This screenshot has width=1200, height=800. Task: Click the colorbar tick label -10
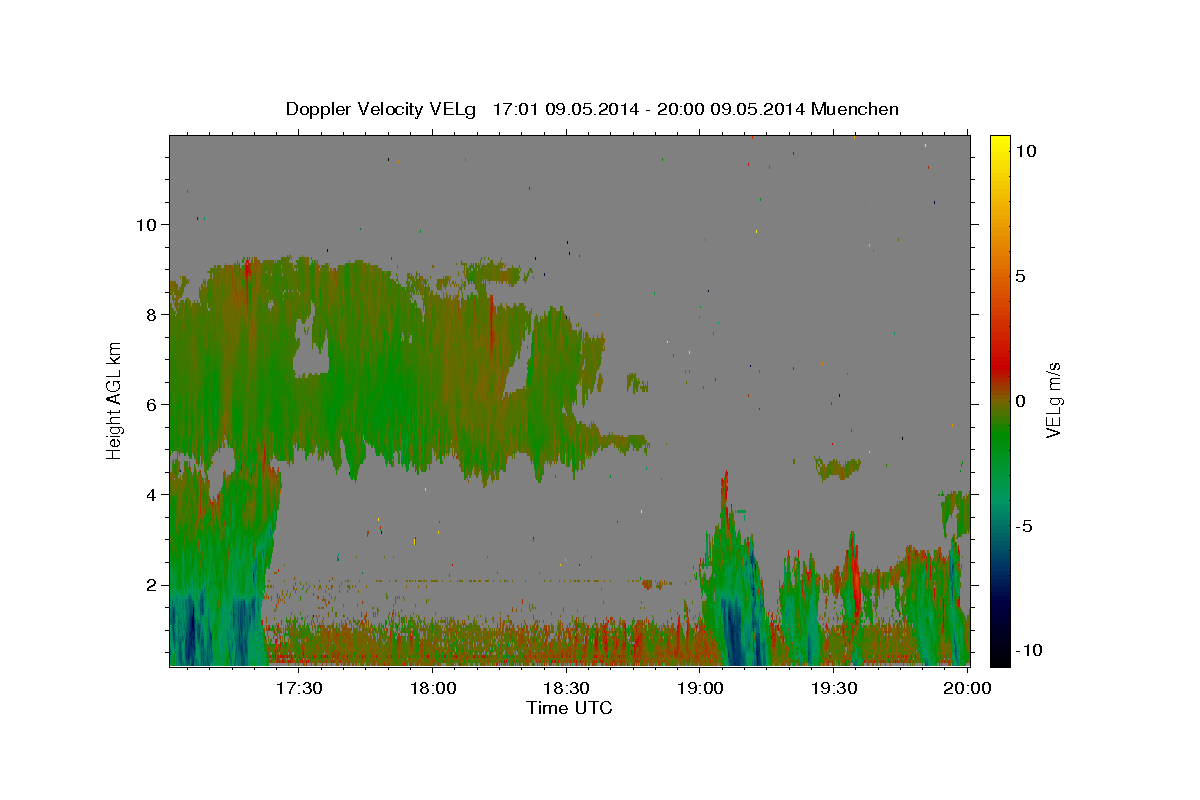(x=1029, y=651)
